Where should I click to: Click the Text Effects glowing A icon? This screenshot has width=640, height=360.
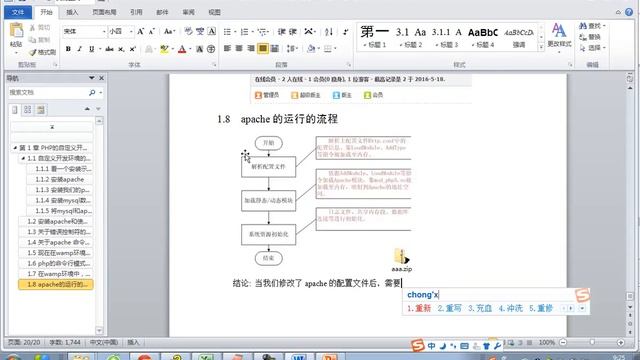pyautogui.click(x=149, y=49)
